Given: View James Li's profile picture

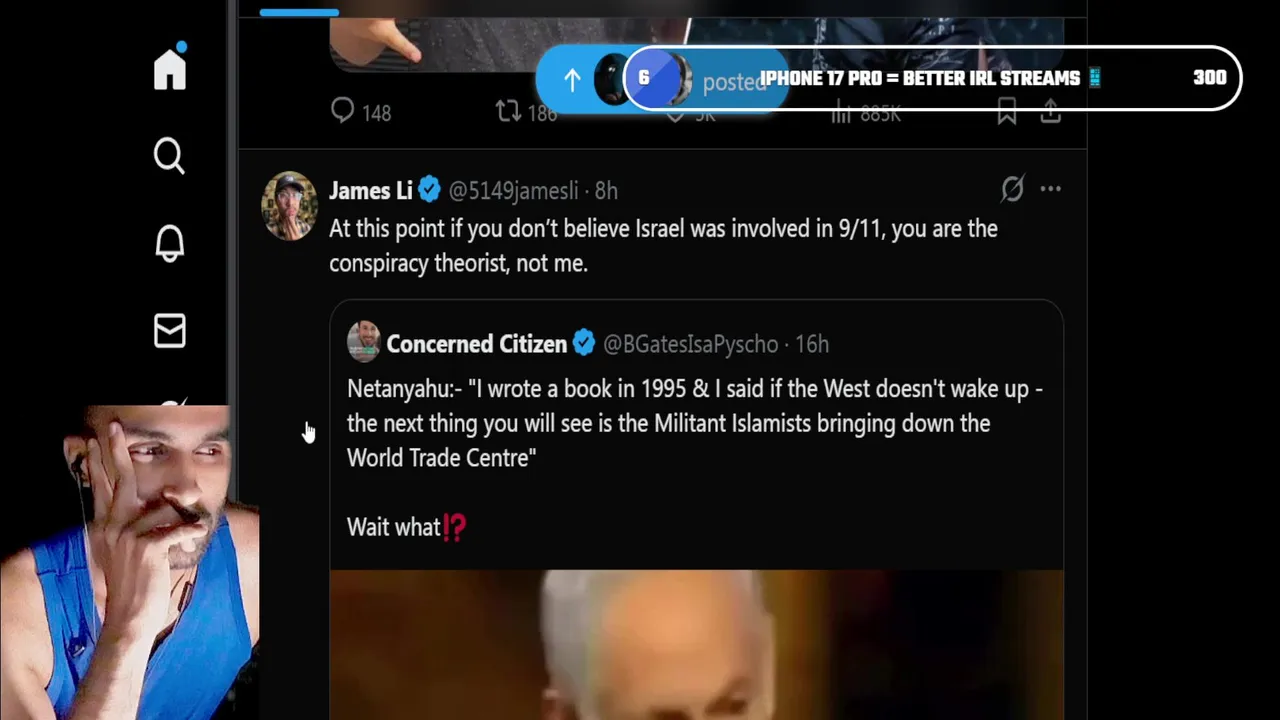Looking at the screenshot, I should pos(289,206).
